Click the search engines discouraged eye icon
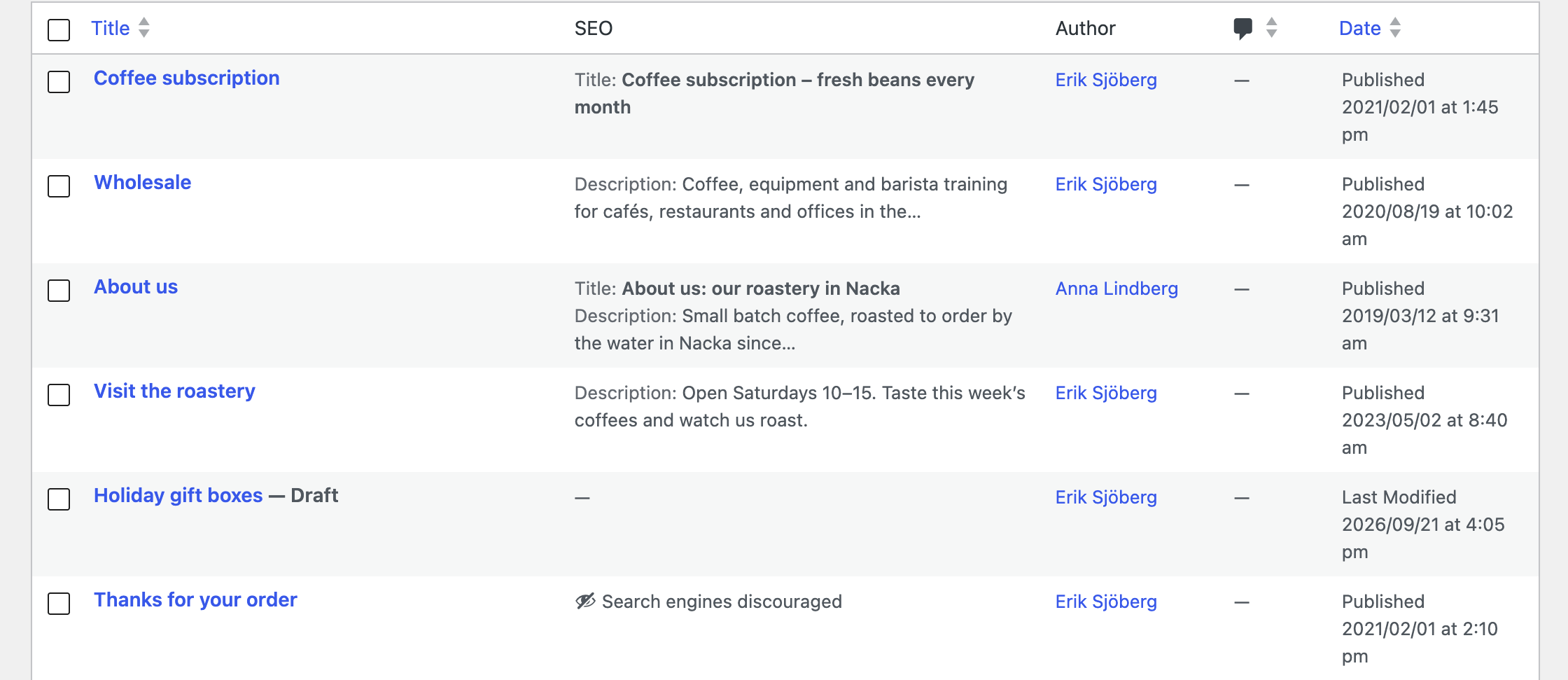The width and height of the screenshot is (1568, 680). click(x=585, y=602)
